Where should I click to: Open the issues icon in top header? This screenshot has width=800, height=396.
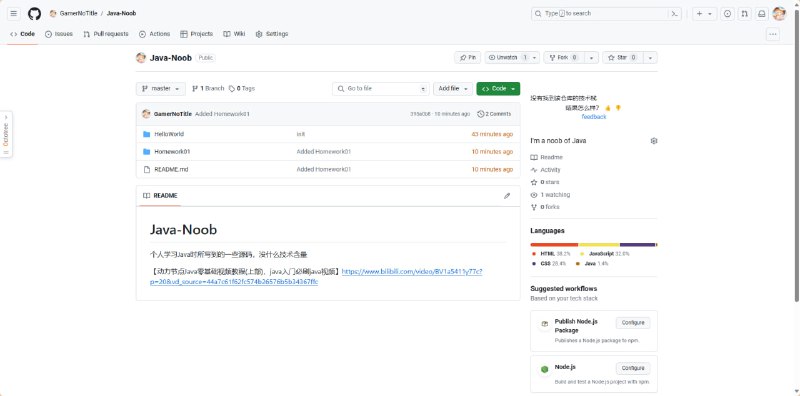tap(728, 14)
